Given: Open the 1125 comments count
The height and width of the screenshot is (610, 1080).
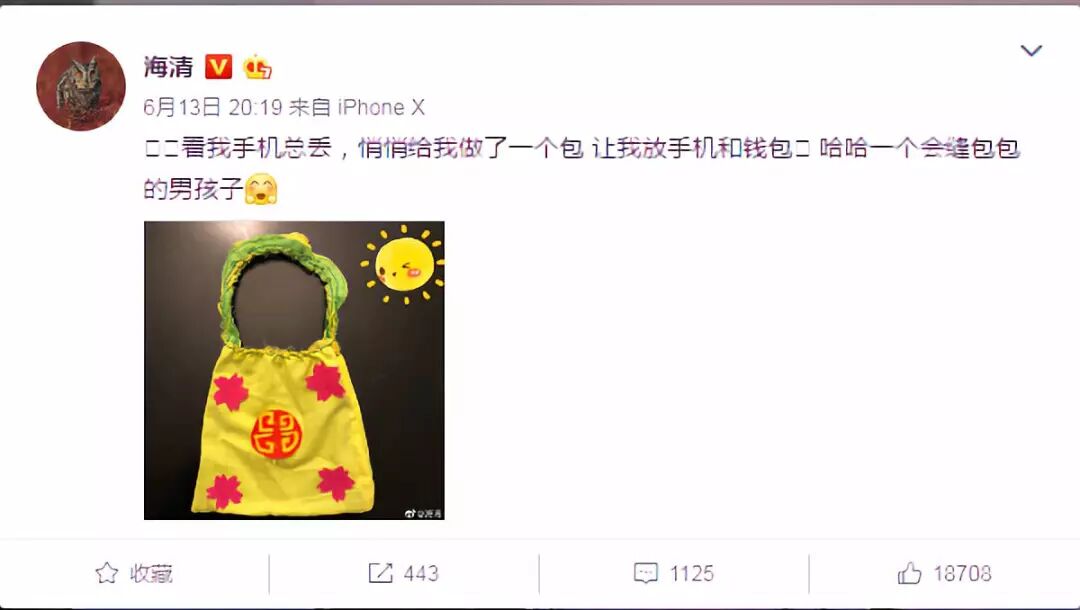Looking at the screenshot, I should pos(692,573).
